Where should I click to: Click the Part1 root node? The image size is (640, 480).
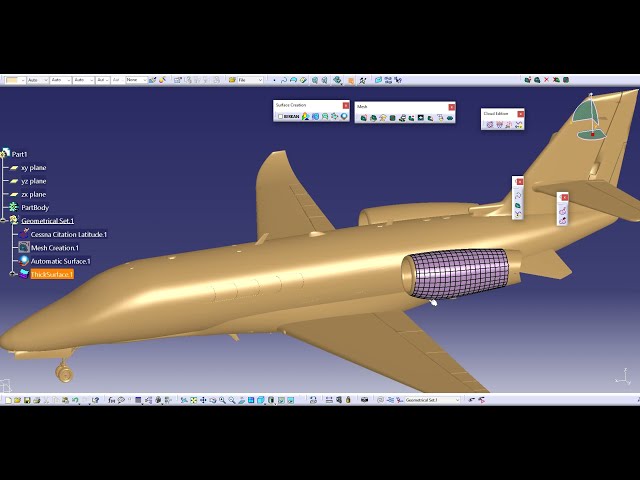(19, 154)
